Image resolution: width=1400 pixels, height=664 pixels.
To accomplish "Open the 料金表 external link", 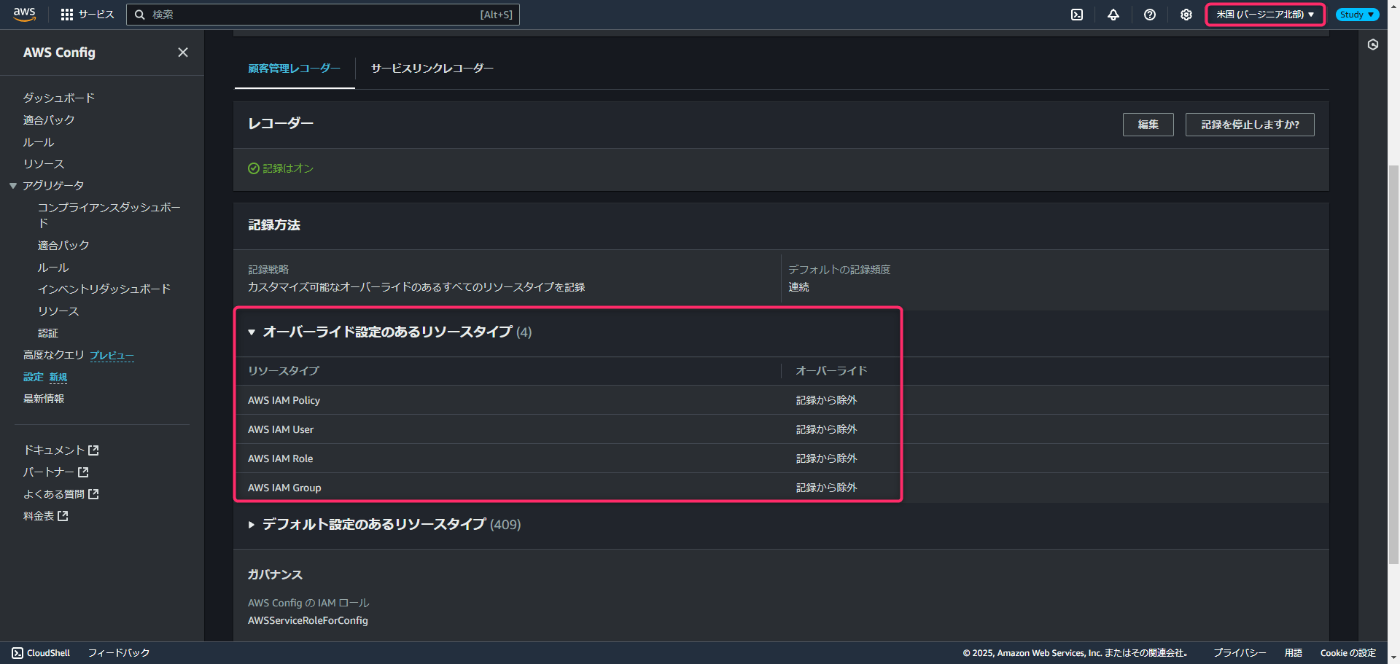I will pos(46,516).
